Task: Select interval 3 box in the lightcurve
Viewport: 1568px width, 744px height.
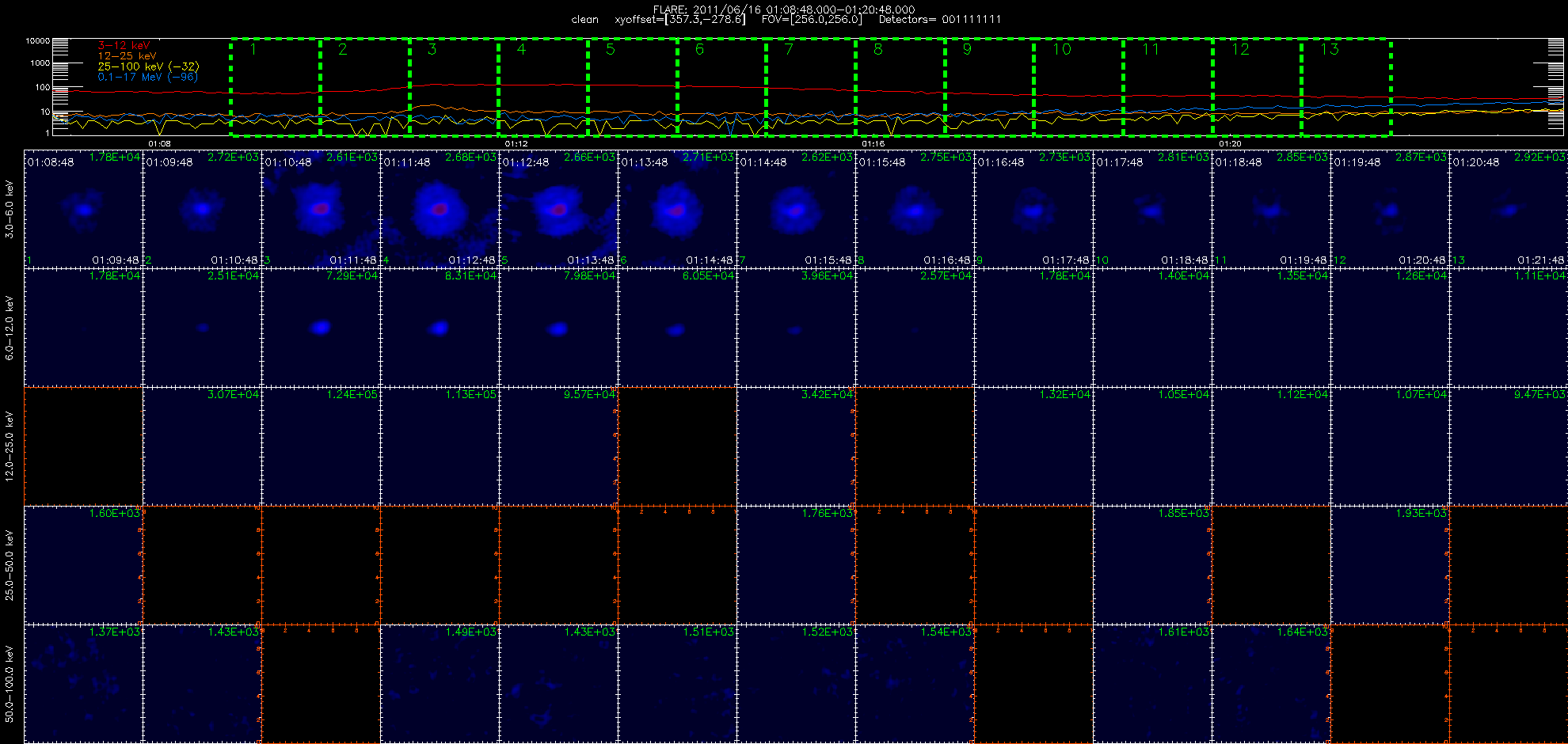Action: click(454, 87)
